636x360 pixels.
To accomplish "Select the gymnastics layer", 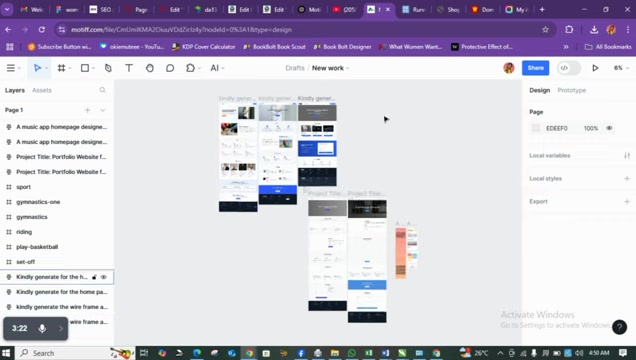I will tap(57, 217).
